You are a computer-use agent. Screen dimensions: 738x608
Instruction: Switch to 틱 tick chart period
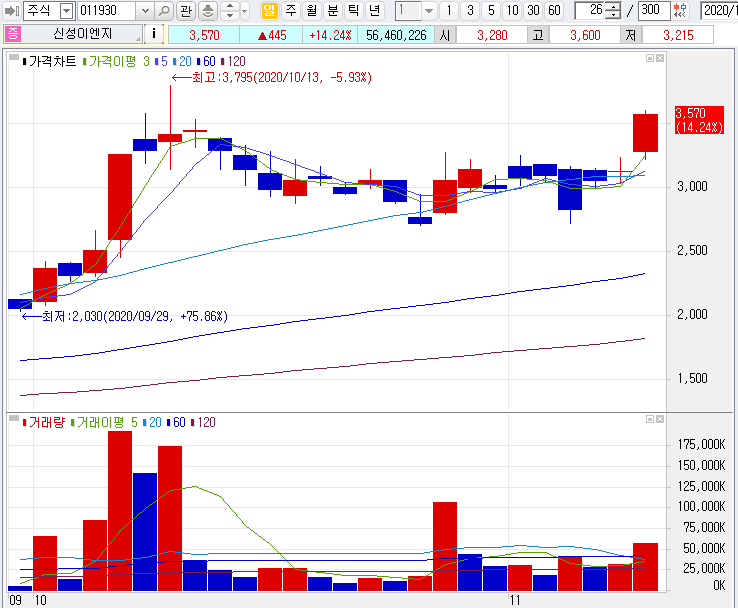click(353, 10)
